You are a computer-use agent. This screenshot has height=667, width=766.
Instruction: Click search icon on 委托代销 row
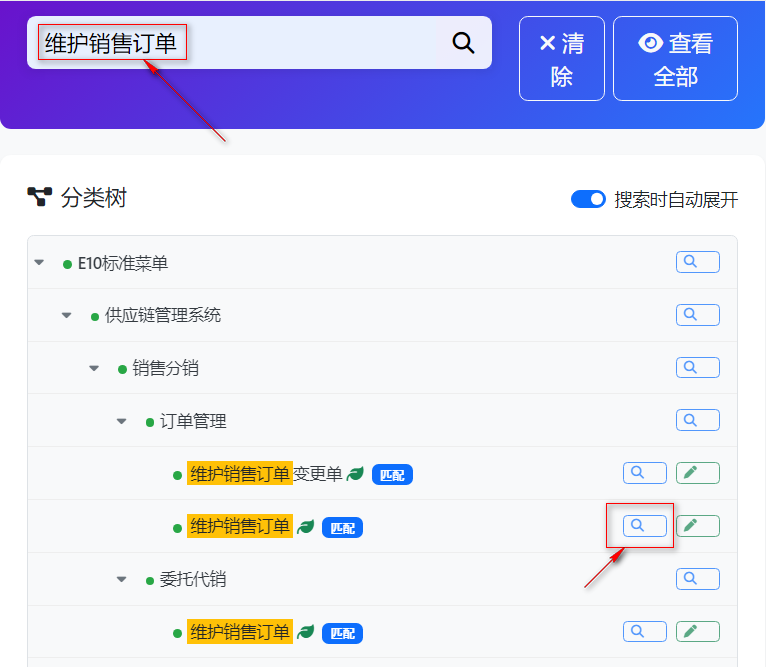pos(697,578)
